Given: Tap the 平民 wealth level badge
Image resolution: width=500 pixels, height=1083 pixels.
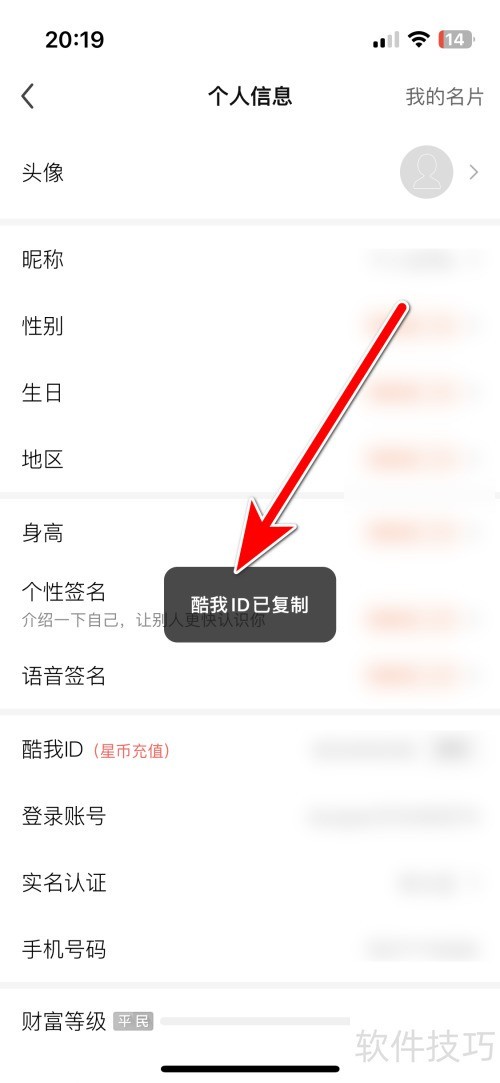Looking at the screenshot, I should [x=133, y=1021].
